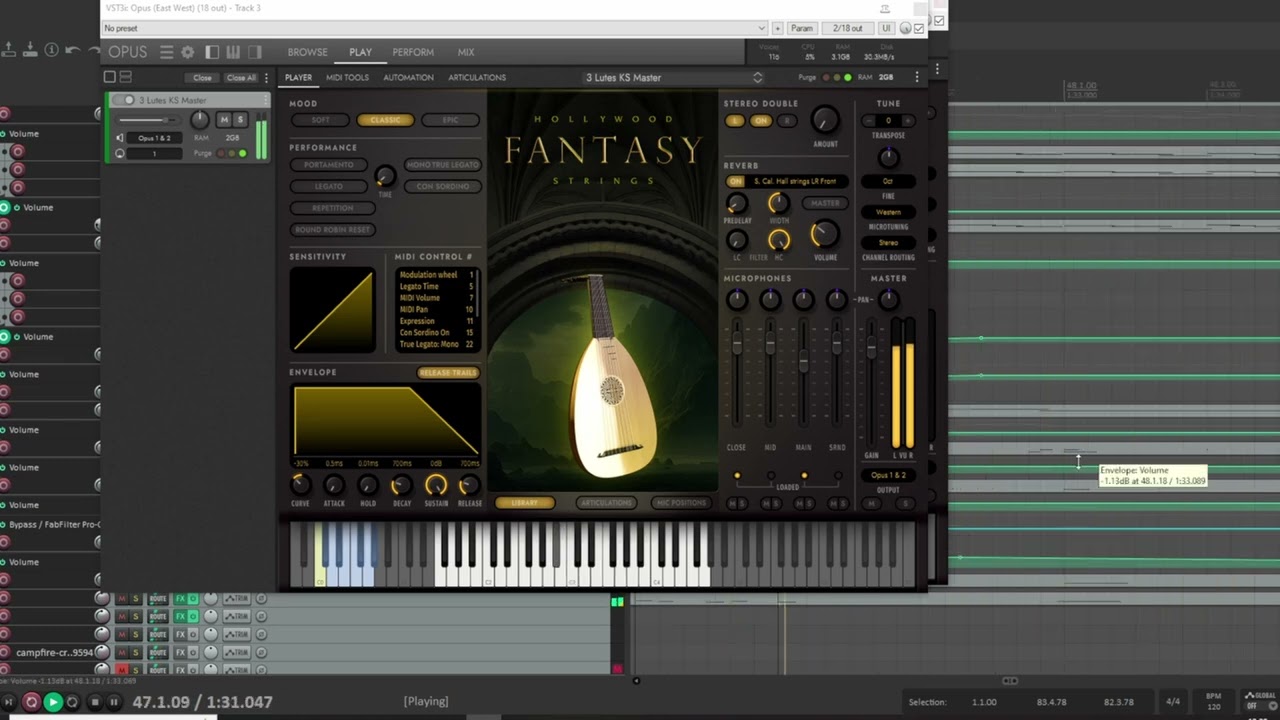The width and height of the screenshot is (1280, 720).
Task: Click stop button in REAPER transport
Action: (x=95, y=702)
